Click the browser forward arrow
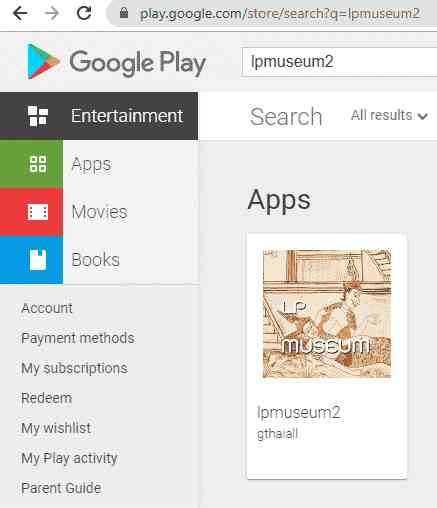The image size is (437, 508). click(x=52, y=14)
